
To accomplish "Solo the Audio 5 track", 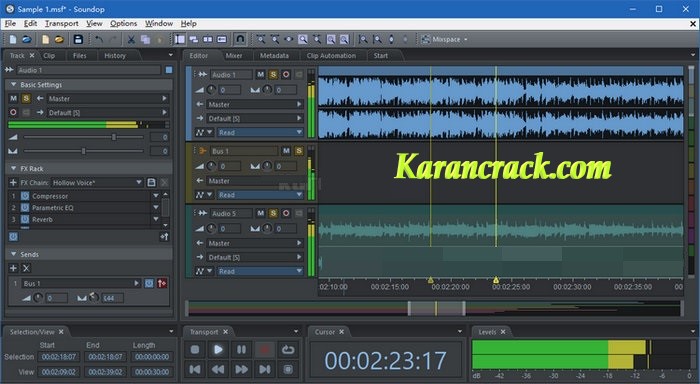I will pyautogui.click(x=273, y=213).
